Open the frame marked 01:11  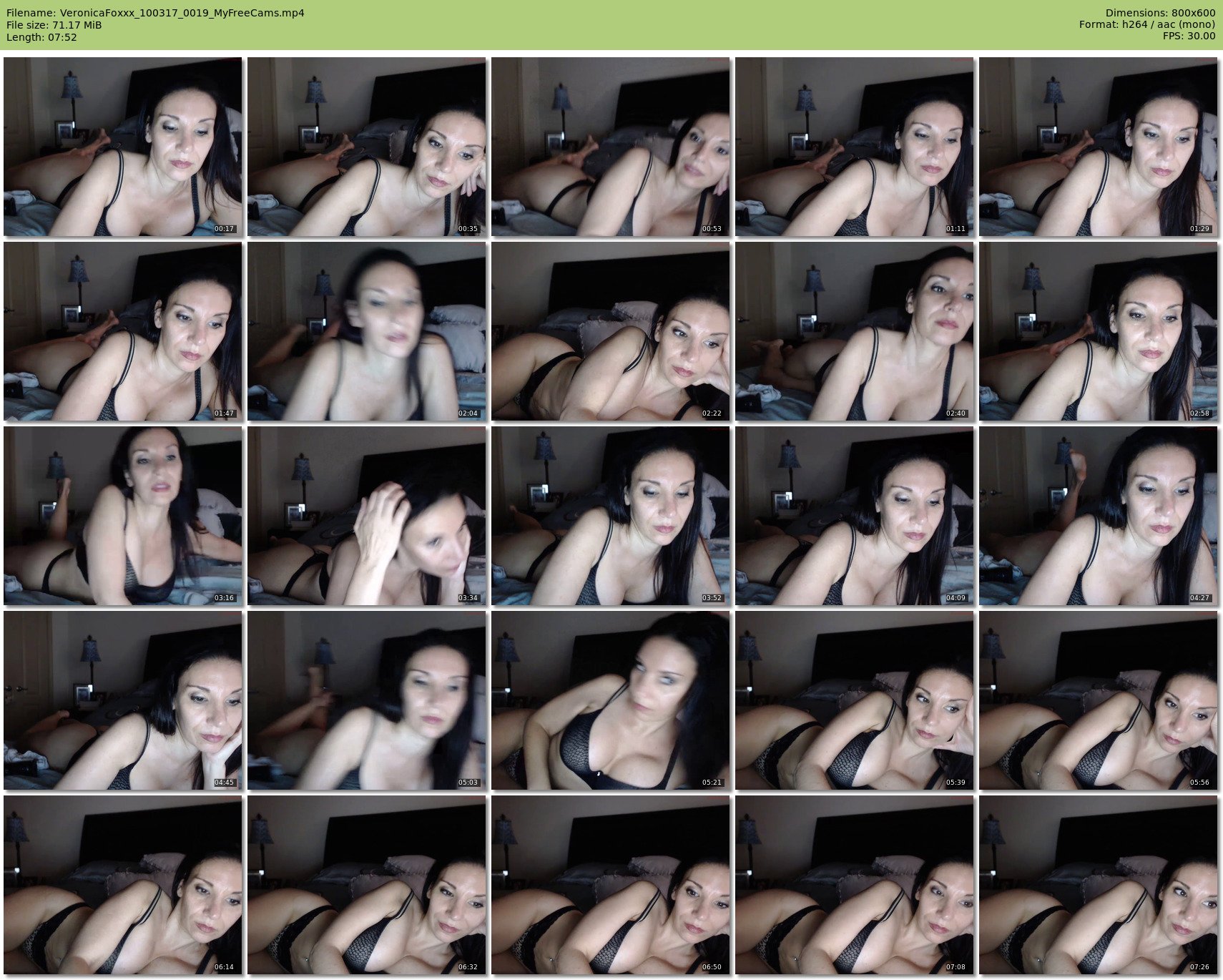[x=855, y=147]
